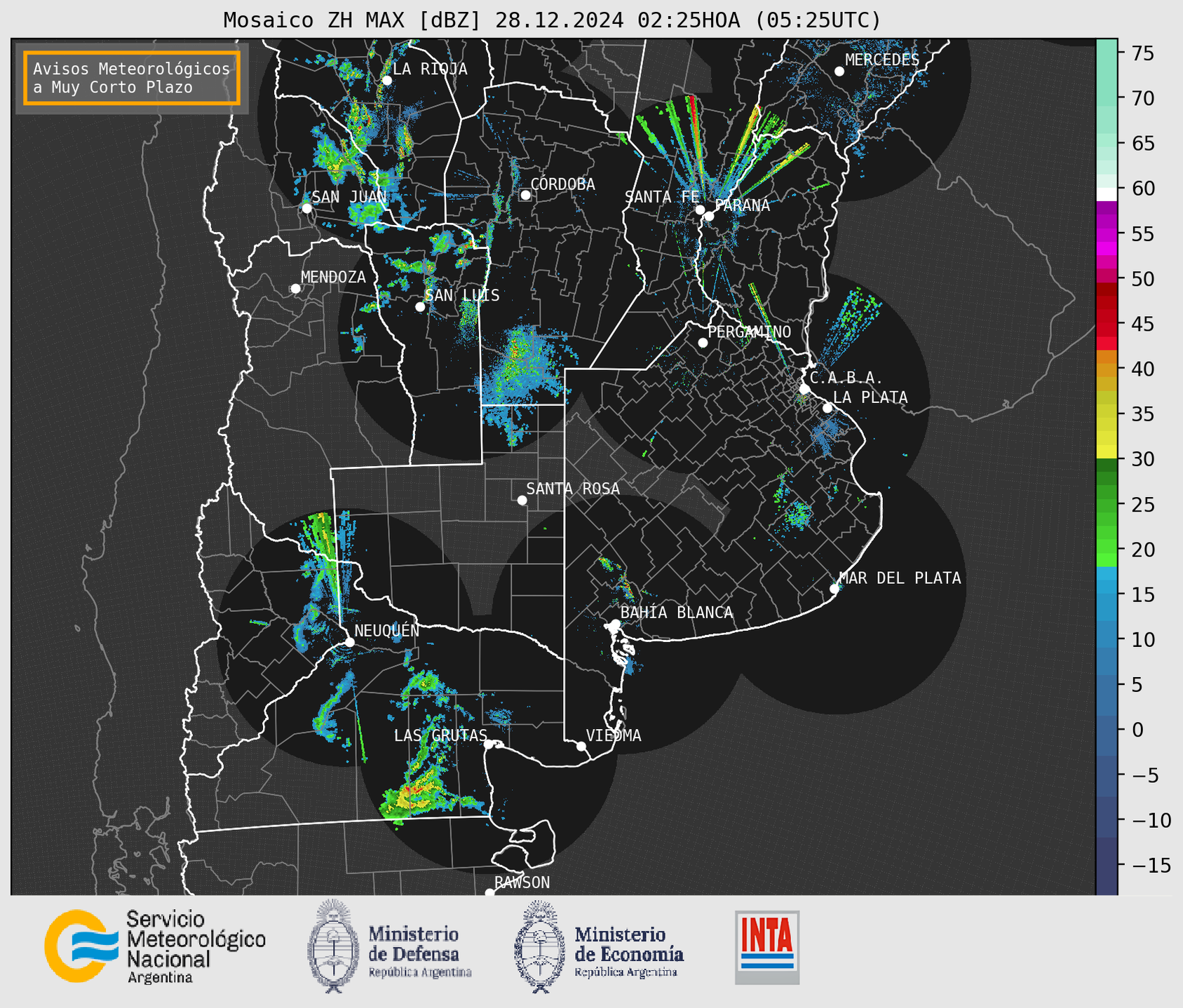Image resolution: width=1183 pixels, height=1008 pixels.
Task: Click the MERCEDES city marker dot
Action: click(x=839, y=71)
